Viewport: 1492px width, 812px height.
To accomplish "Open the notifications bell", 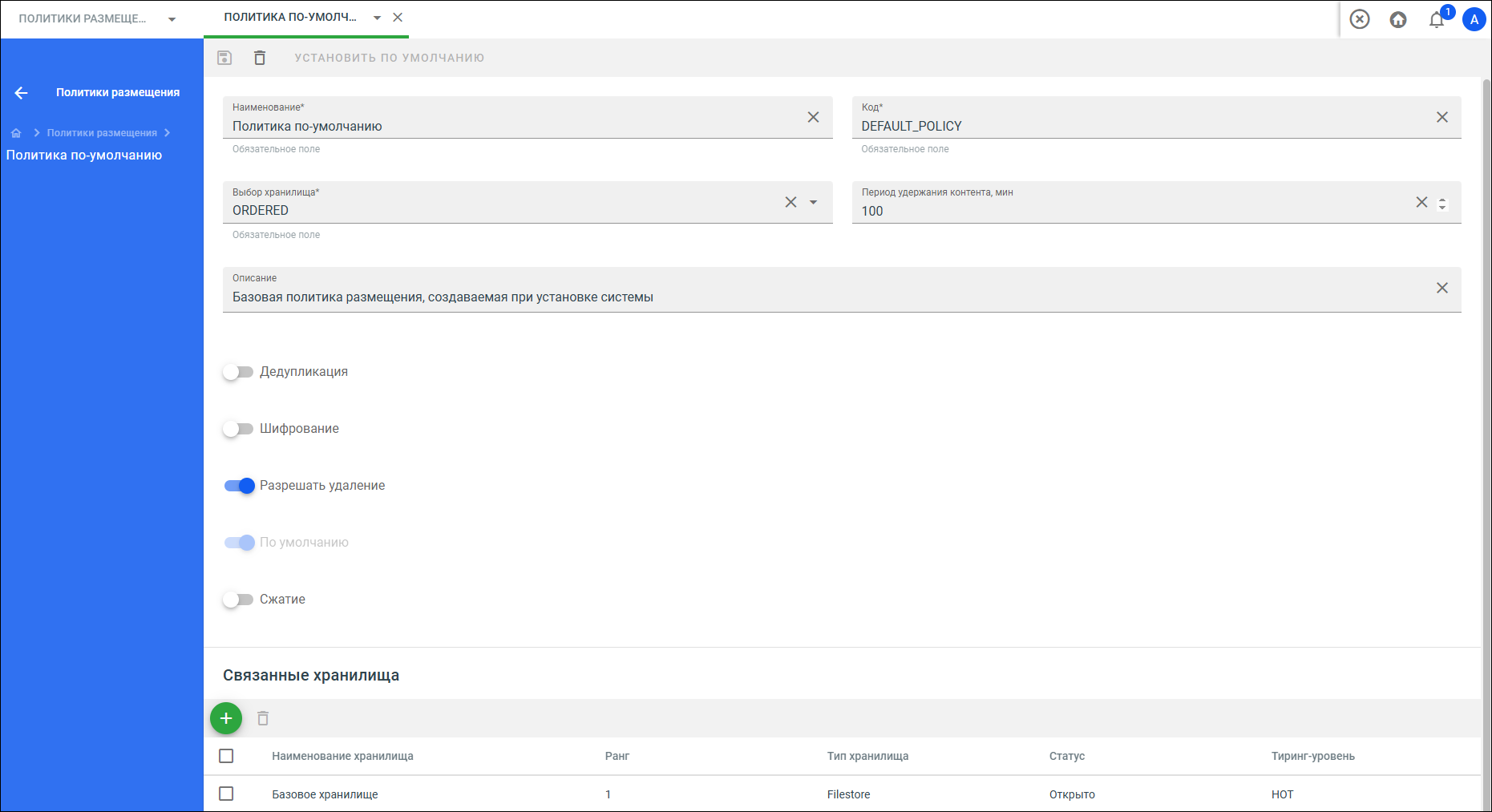I will pos(1437,20).
